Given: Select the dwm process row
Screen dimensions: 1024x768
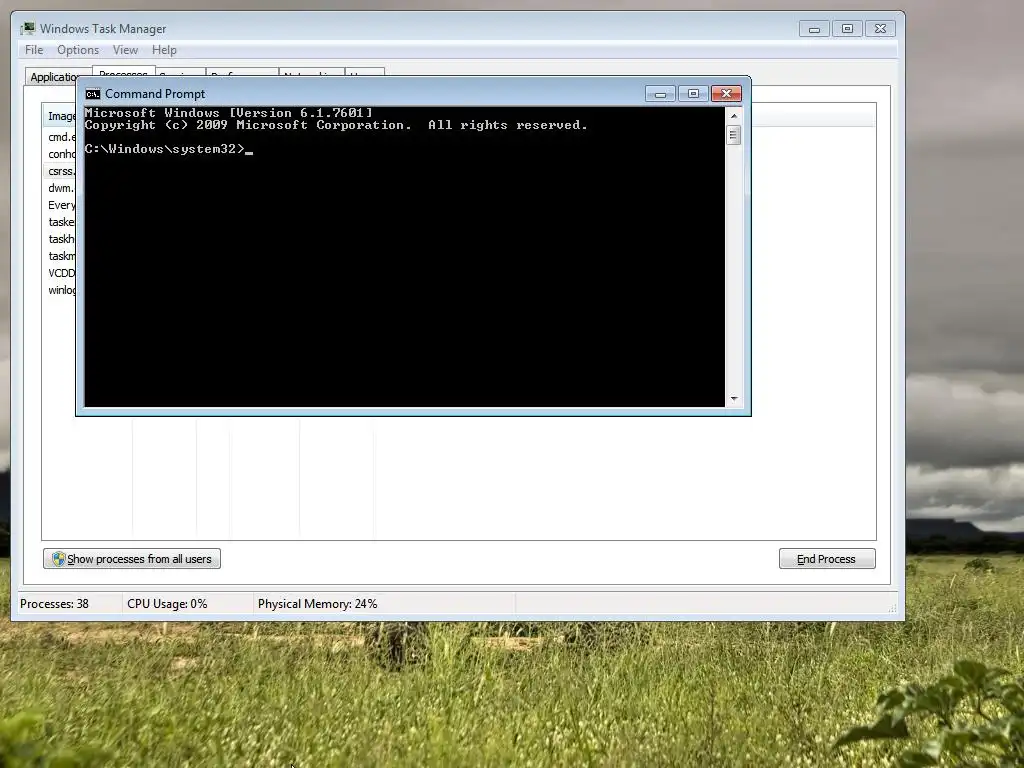Looking at the screenshot, I should pos(59,188).
